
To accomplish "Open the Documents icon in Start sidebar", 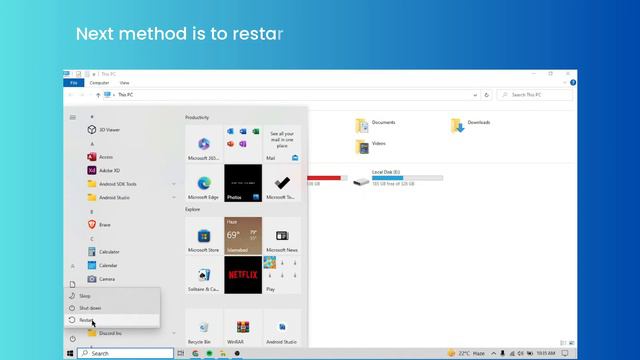I will [73, 284].
